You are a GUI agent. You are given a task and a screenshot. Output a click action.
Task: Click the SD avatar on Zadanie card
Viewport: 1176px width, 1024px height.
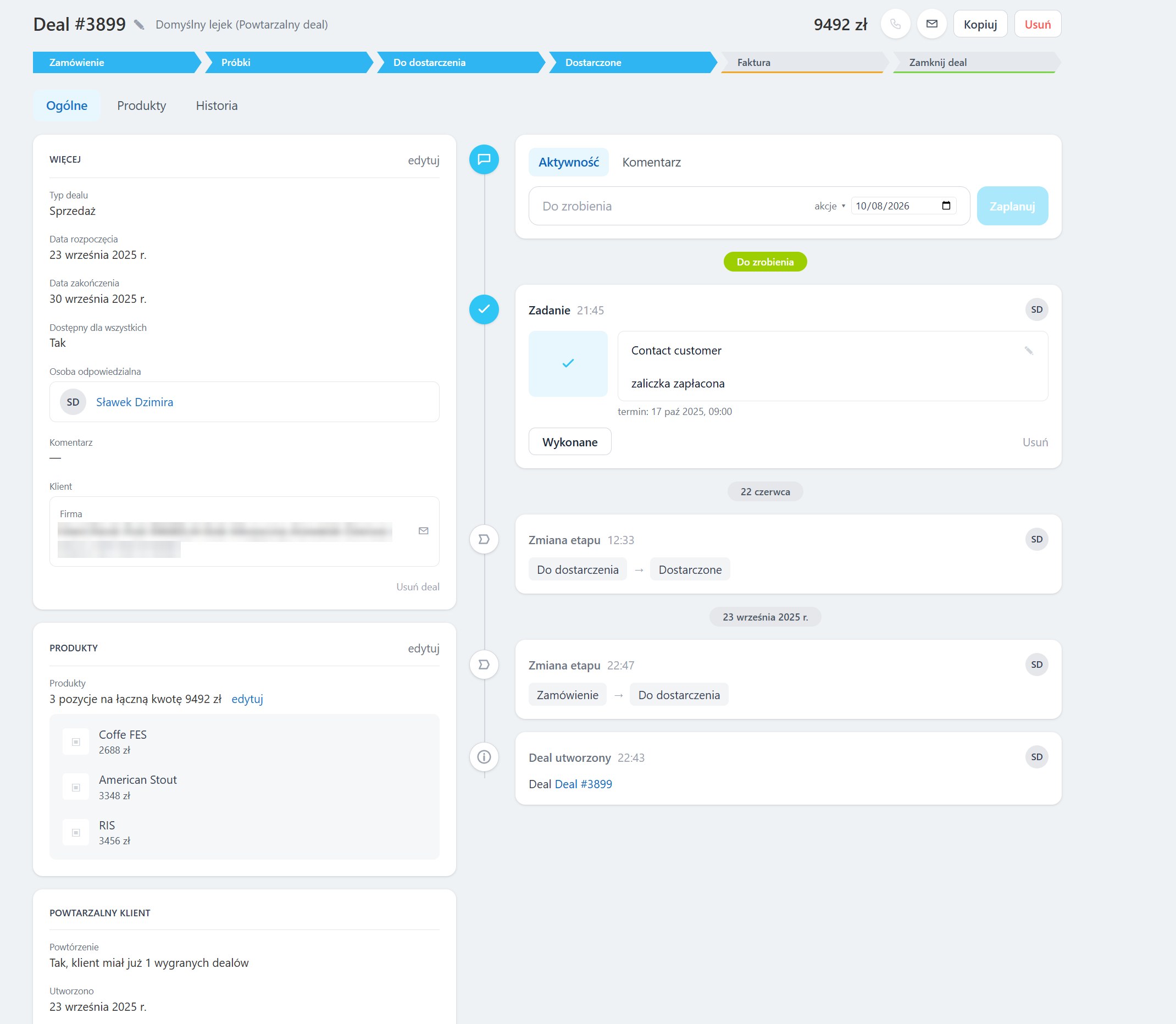coord(1036,309)
